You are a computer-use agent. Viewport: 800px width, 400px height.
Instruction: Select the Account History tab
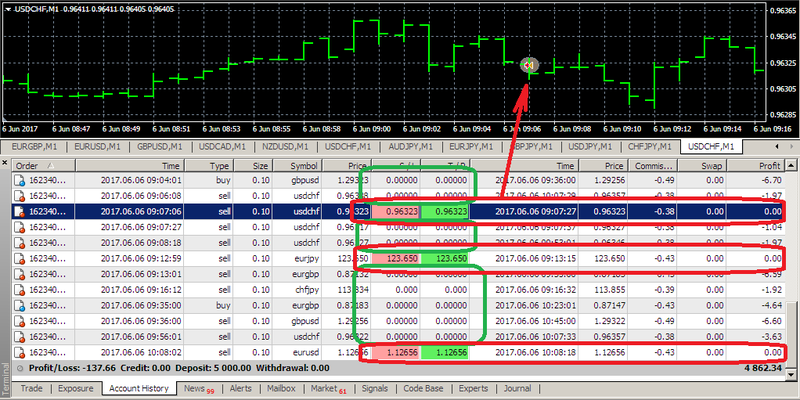click(x=139, y=388)
